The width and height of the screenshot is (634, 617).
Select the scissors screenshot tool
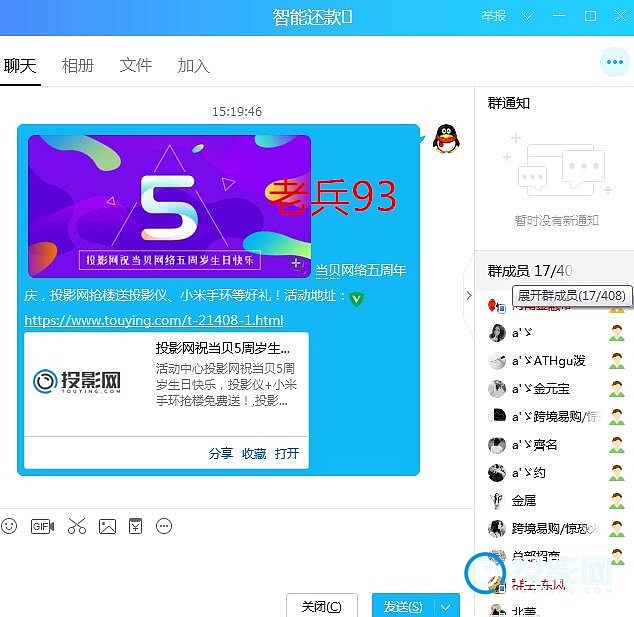[x=77, y=526]
